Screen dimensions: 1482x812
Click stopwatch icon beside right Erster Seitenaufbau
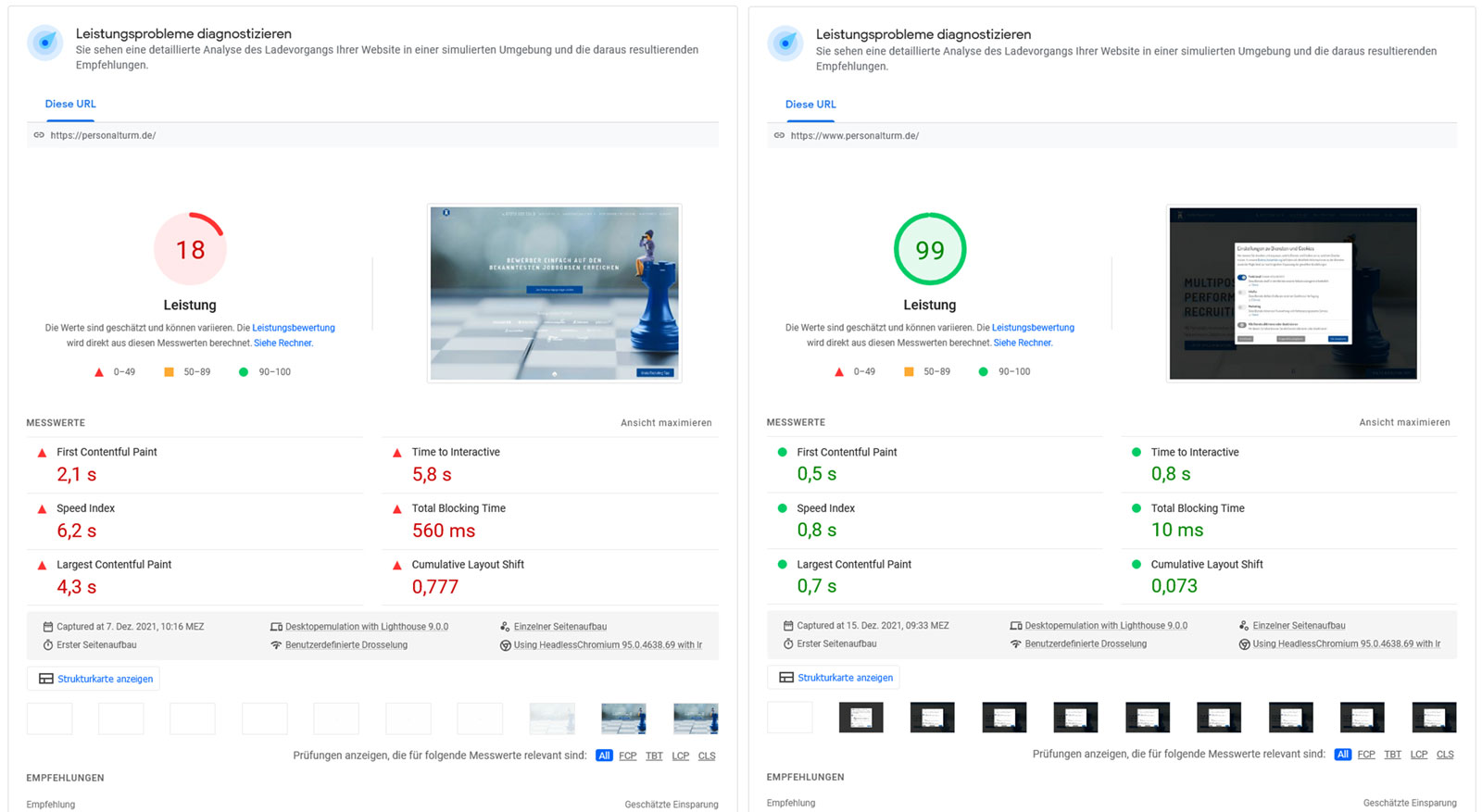[x=788, y=643]
